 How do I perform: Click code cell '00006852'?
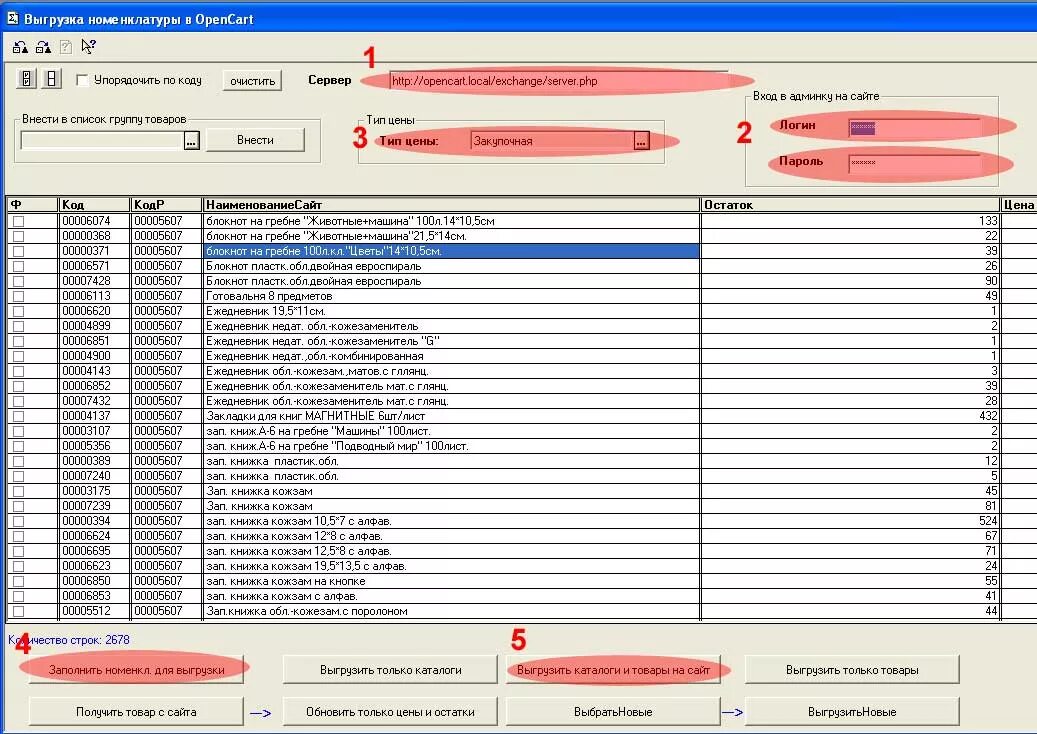coord(94,386)
